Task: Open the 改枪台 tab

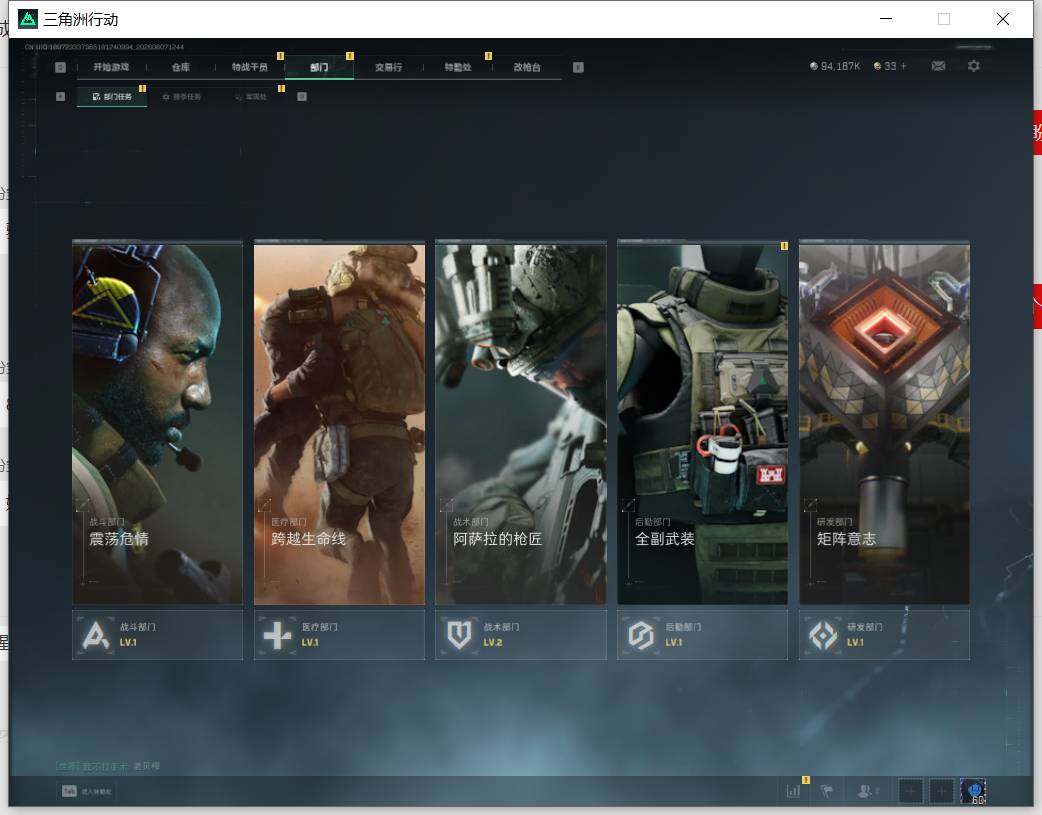Action: click(x=527, y=67)
